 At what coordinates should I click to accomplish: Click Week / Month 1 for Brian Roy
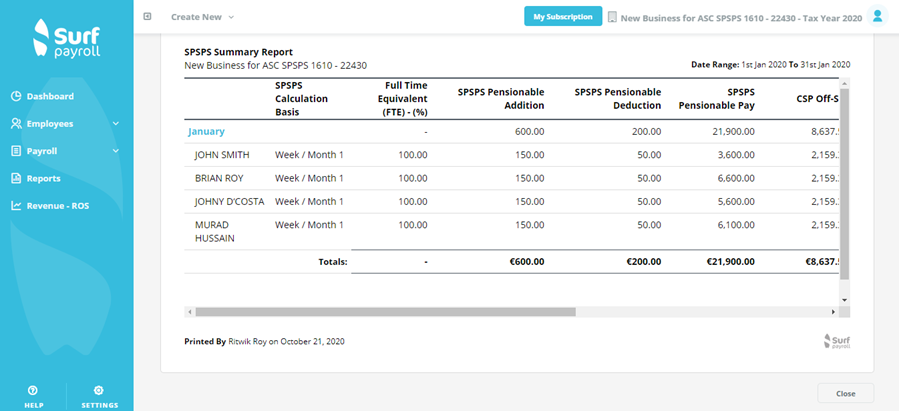pyautogui.click(x=309, y=178)
